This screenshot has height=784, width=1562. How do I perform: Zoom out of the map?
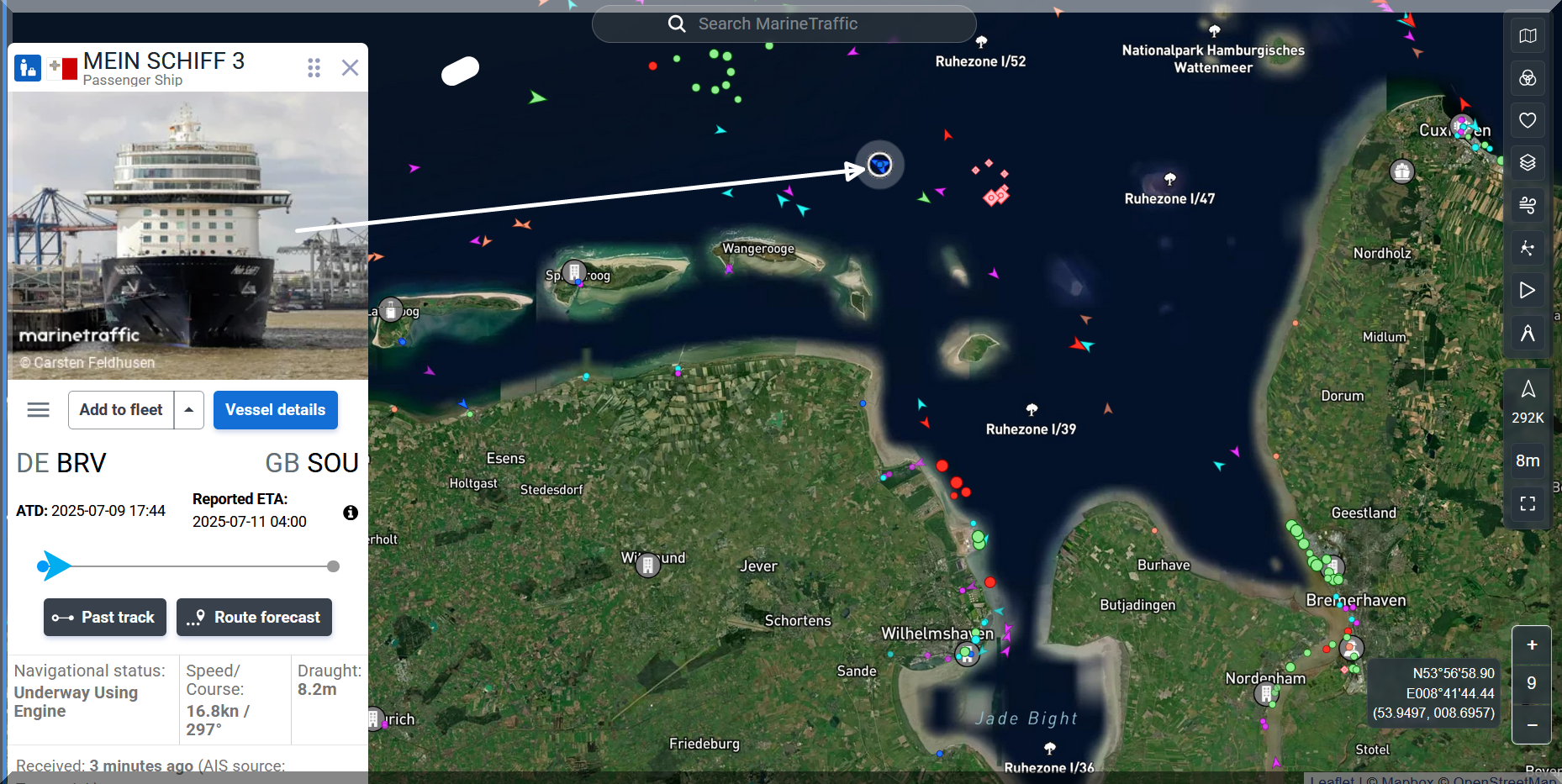click(1532, 724)
